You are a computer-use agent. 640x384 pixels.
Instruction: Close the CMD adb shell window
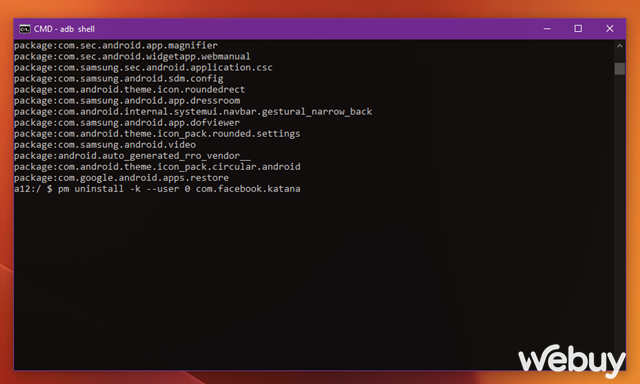(x=609, y=29)
